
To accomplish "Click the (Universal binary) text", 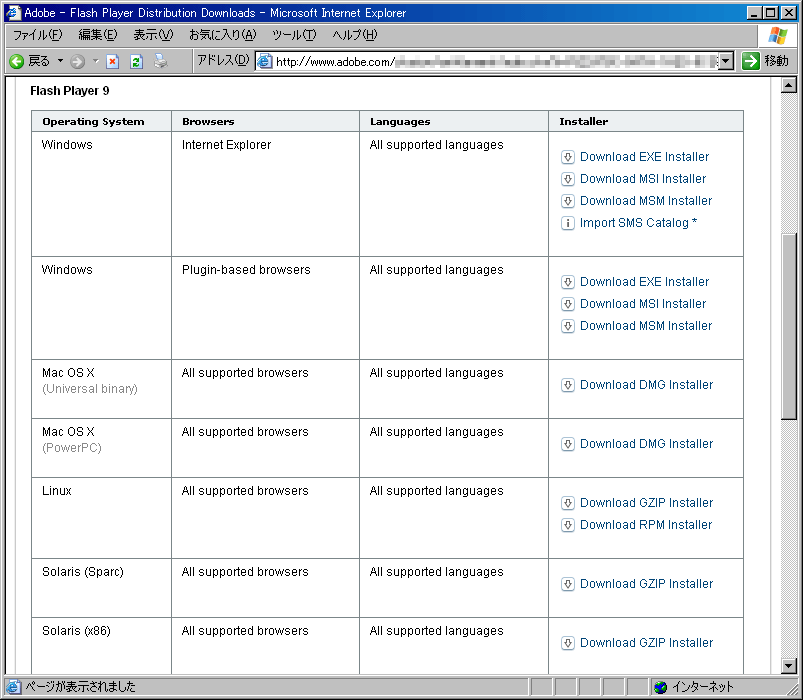I will click(x=90, y=389).
